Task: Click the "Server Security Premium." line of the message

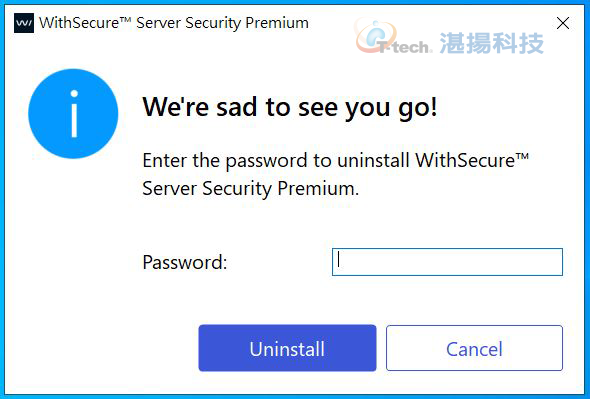Action: coord(251,188)
